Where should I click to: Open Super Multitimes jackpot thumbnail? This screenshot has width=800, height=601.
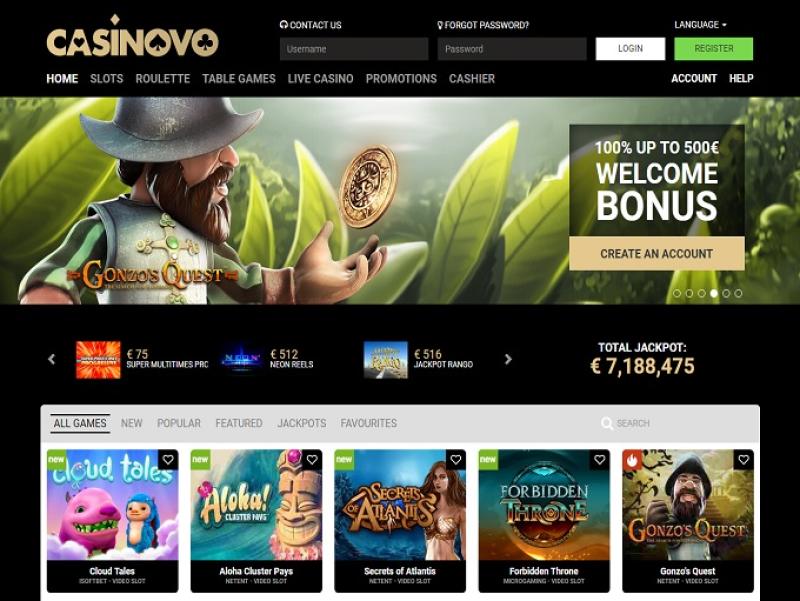[x=98, y=360]
